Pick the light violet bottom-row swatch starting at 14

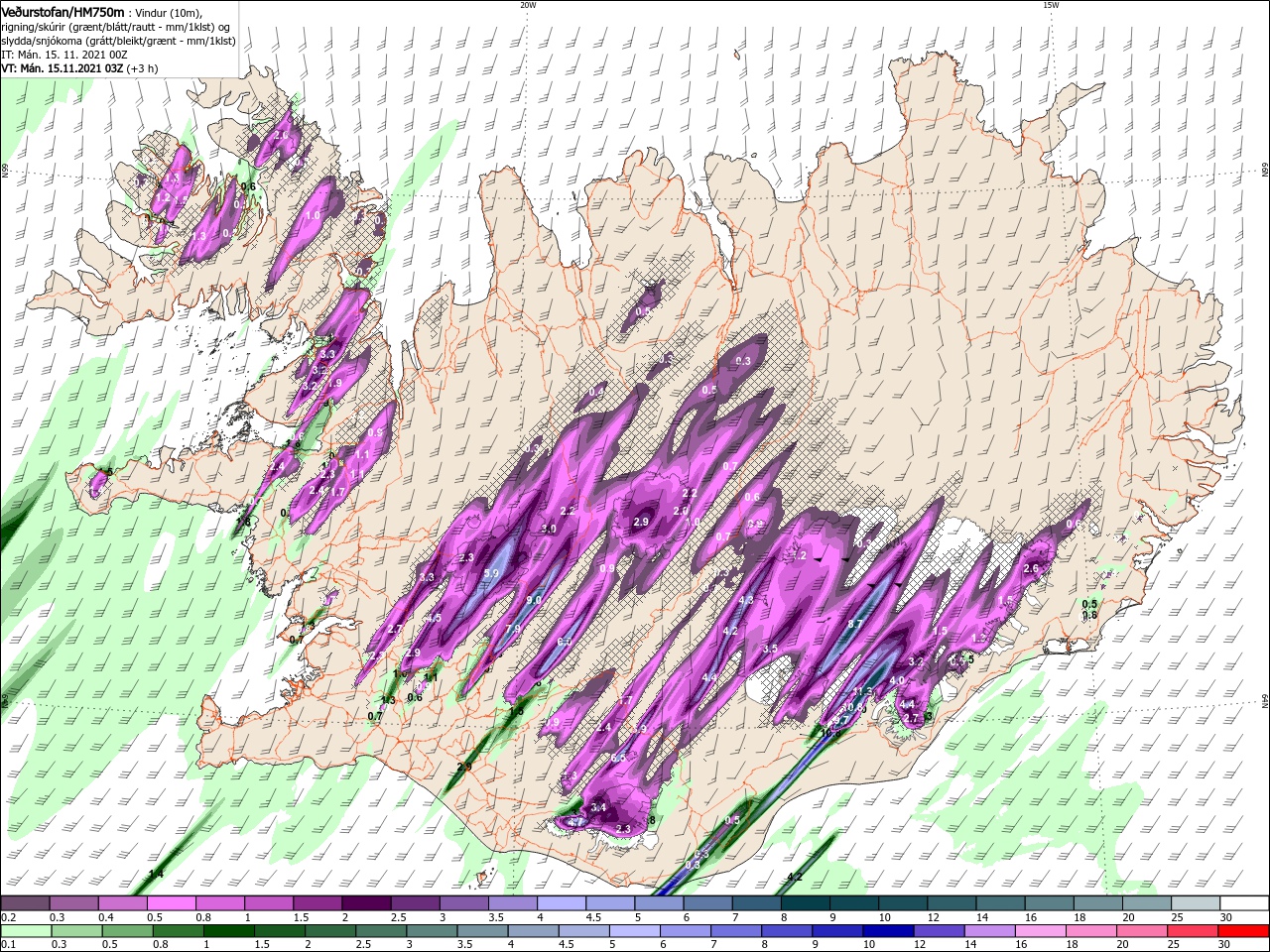tap(988, 930)
